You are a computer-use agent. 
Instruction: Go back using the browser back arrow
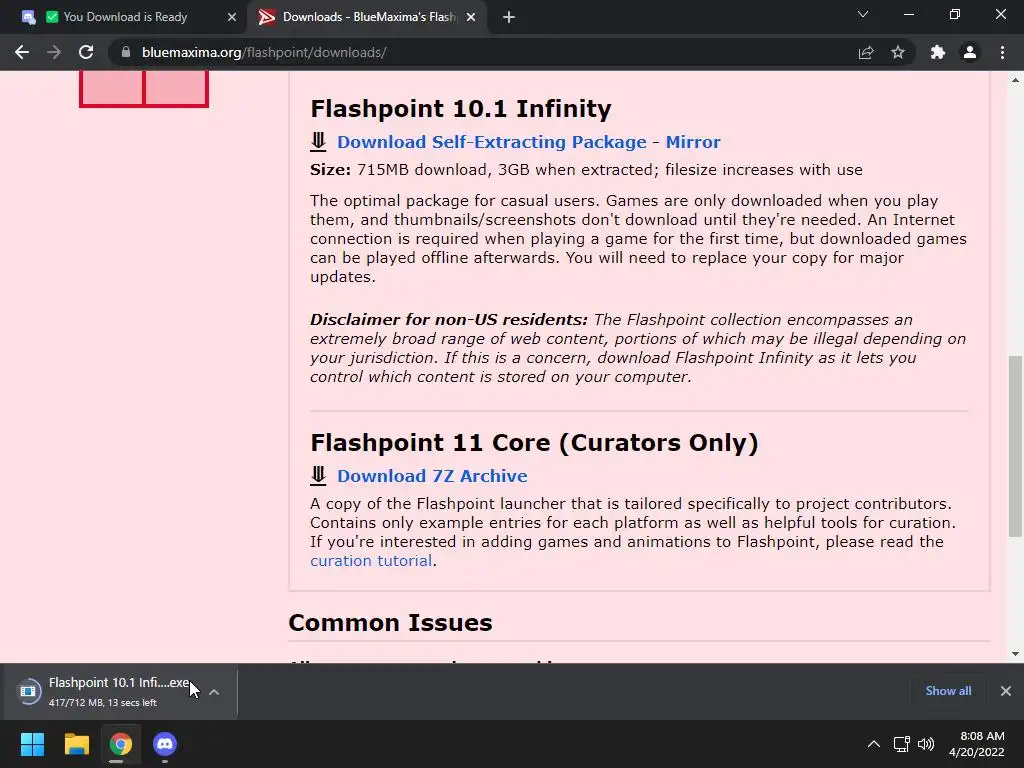[x=22, y=52]
